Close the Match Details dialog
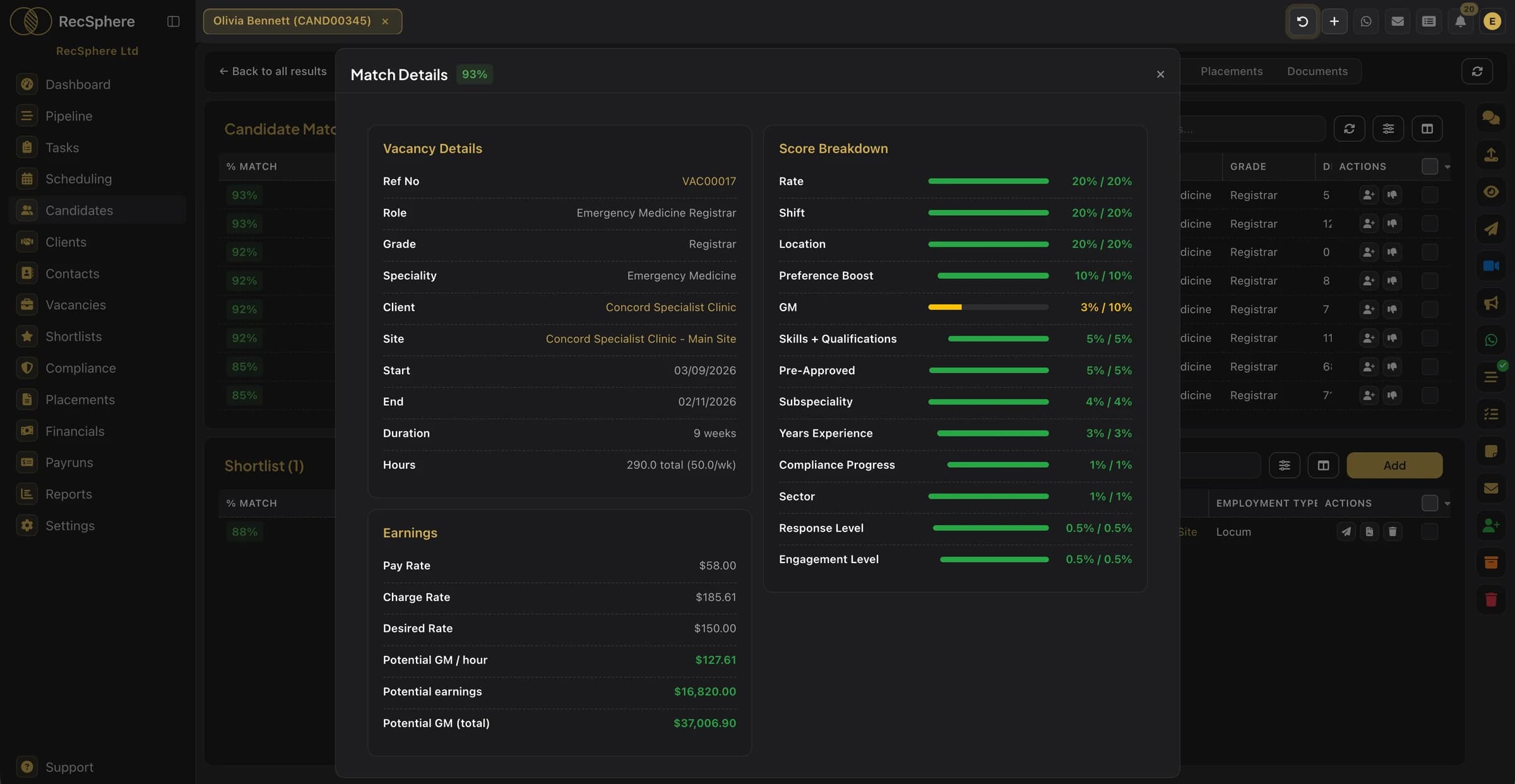 point(1160,74)
